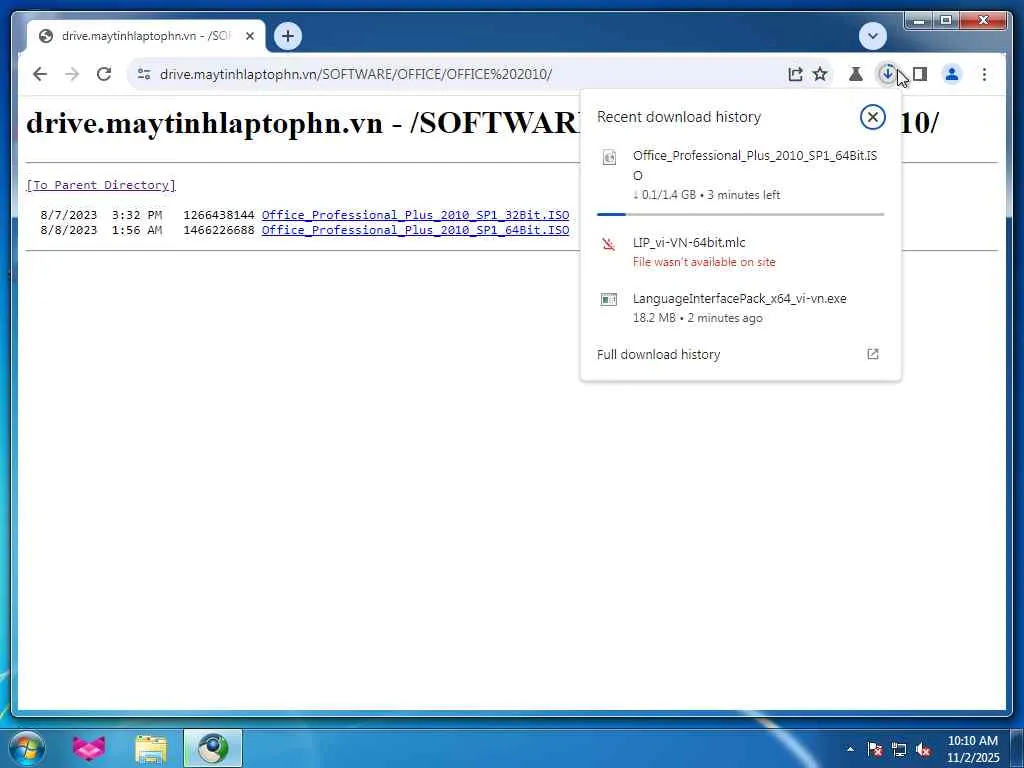Close the drive.maytinhlaptophn.vn tab

250,36
